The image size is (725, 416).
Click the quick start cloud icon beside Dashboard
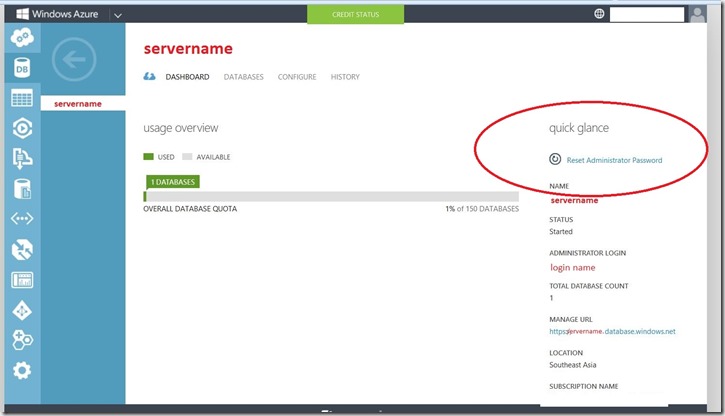click(150, 77)
